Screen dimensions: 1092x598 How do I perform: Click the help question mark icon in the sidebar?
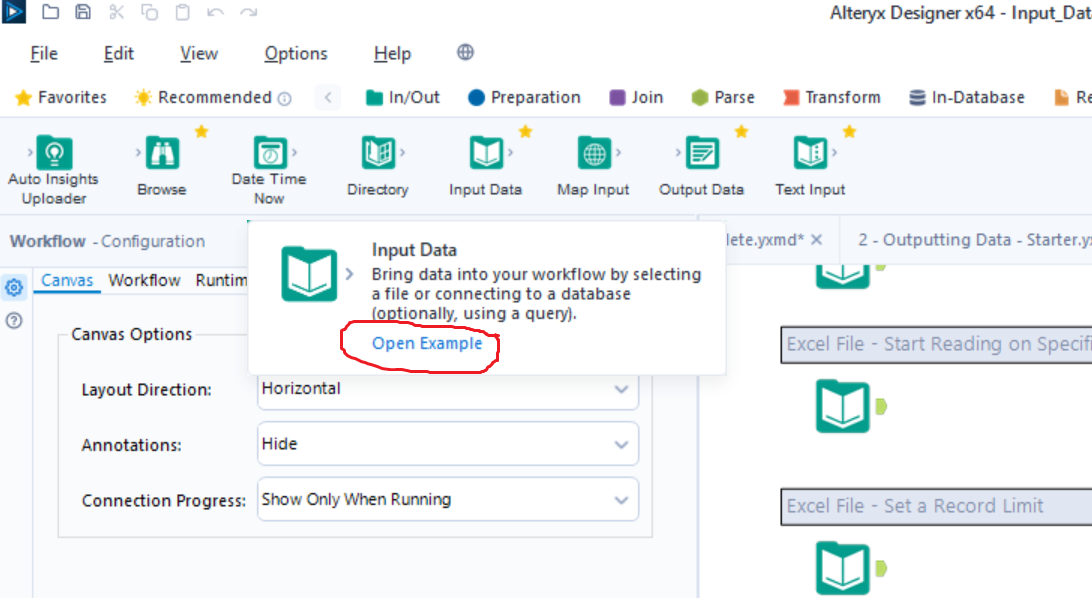[14, 320]
